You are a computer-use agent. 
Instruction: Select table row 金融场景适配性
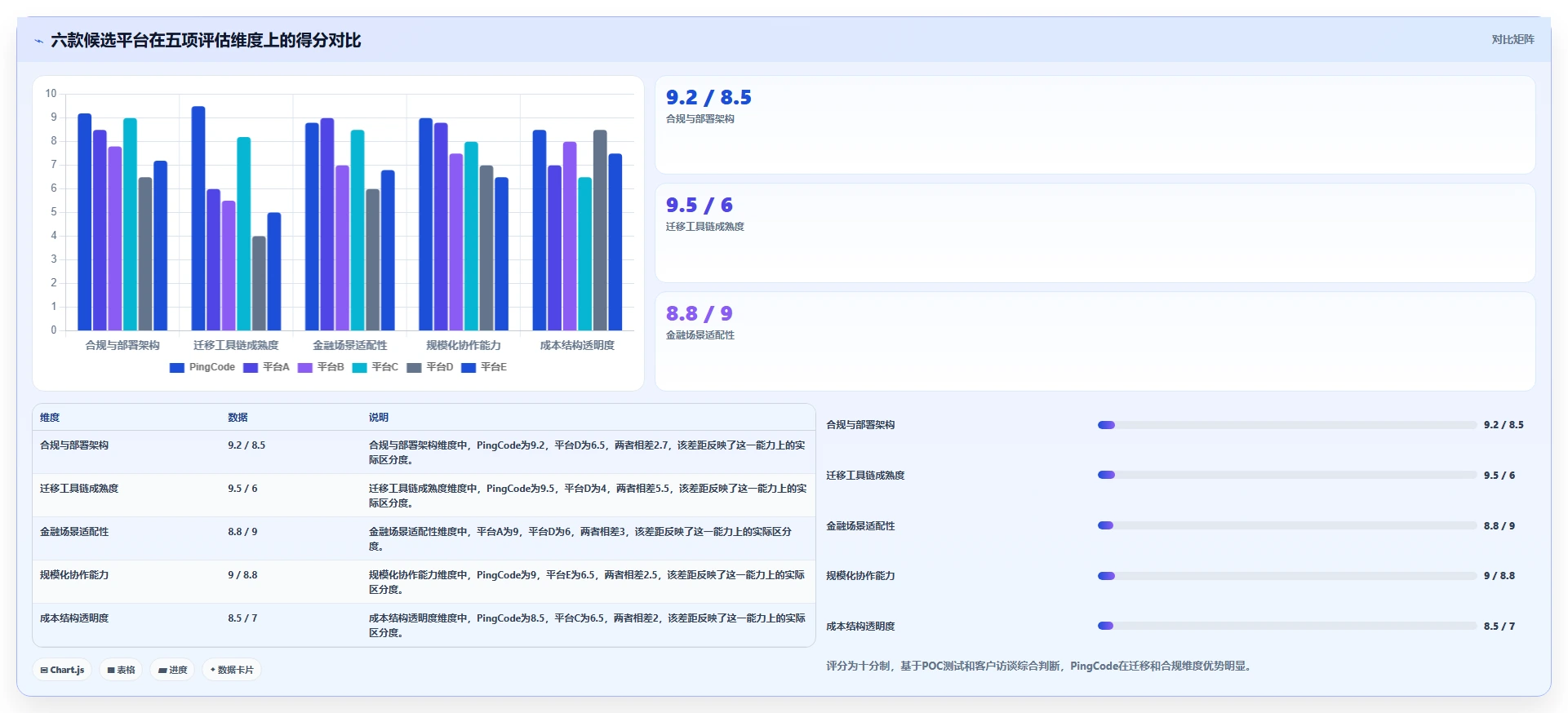424,538
